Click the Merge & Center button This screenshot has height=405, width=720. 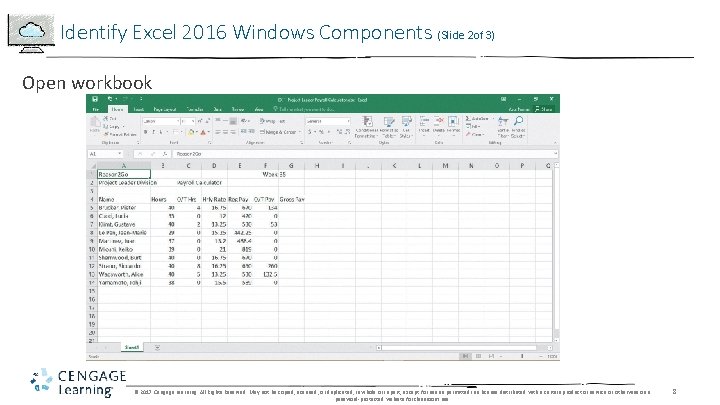280,132
